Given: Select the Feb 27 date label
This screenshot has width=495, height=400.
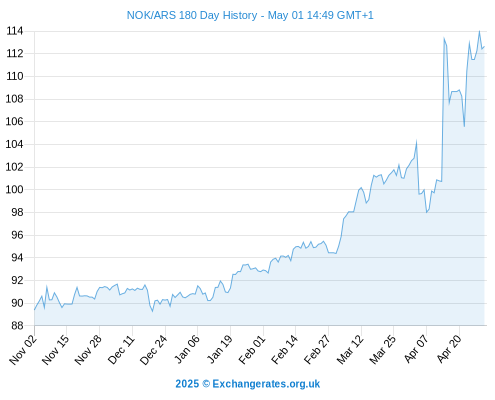Looking at the screenshot, I should pyautogui.click(x=317, y=349).
